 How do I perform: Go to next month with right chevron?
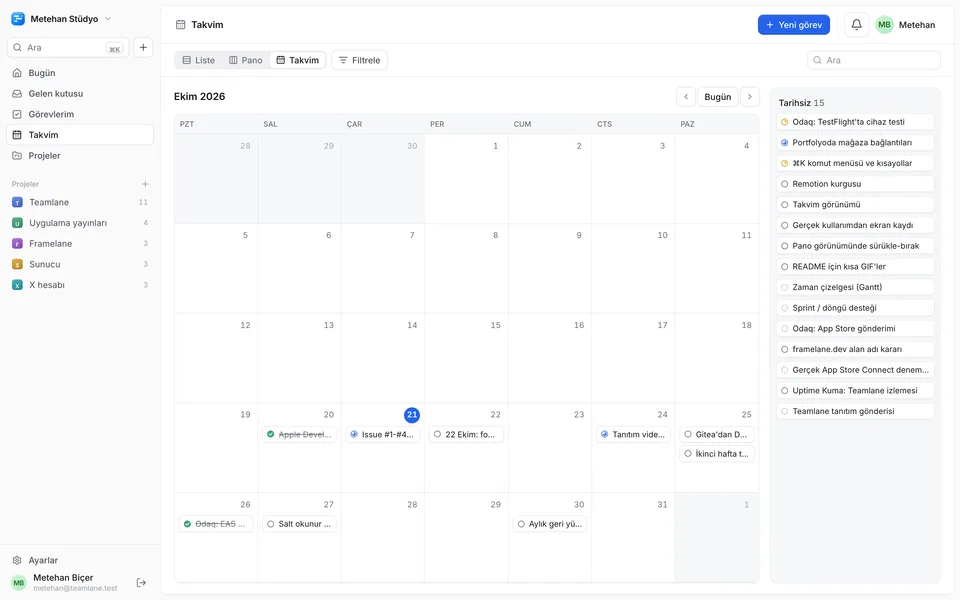(x=750, y=97)
